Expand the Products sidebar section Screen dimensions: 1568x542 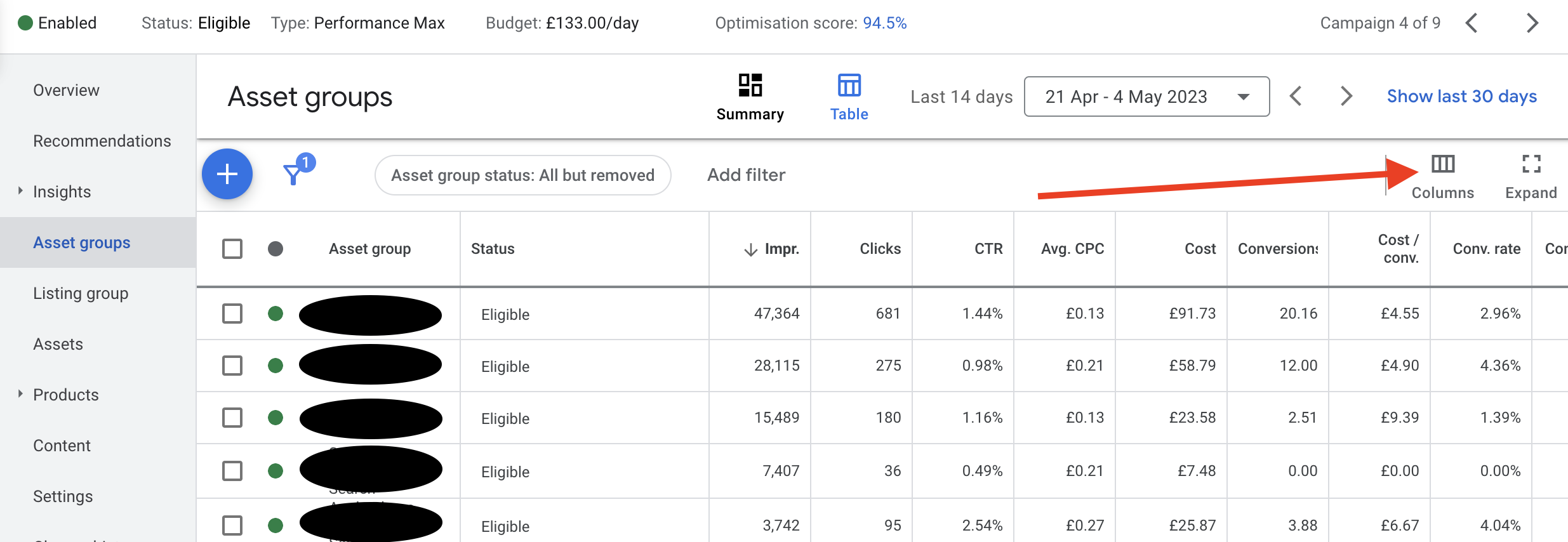click(20, 394)
